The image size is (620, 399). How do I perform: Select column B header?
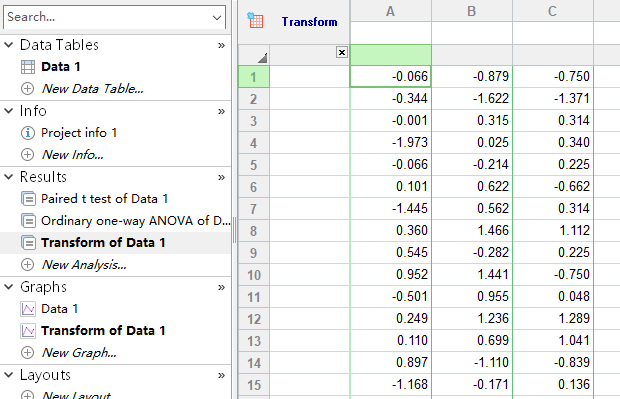(472, 11)
